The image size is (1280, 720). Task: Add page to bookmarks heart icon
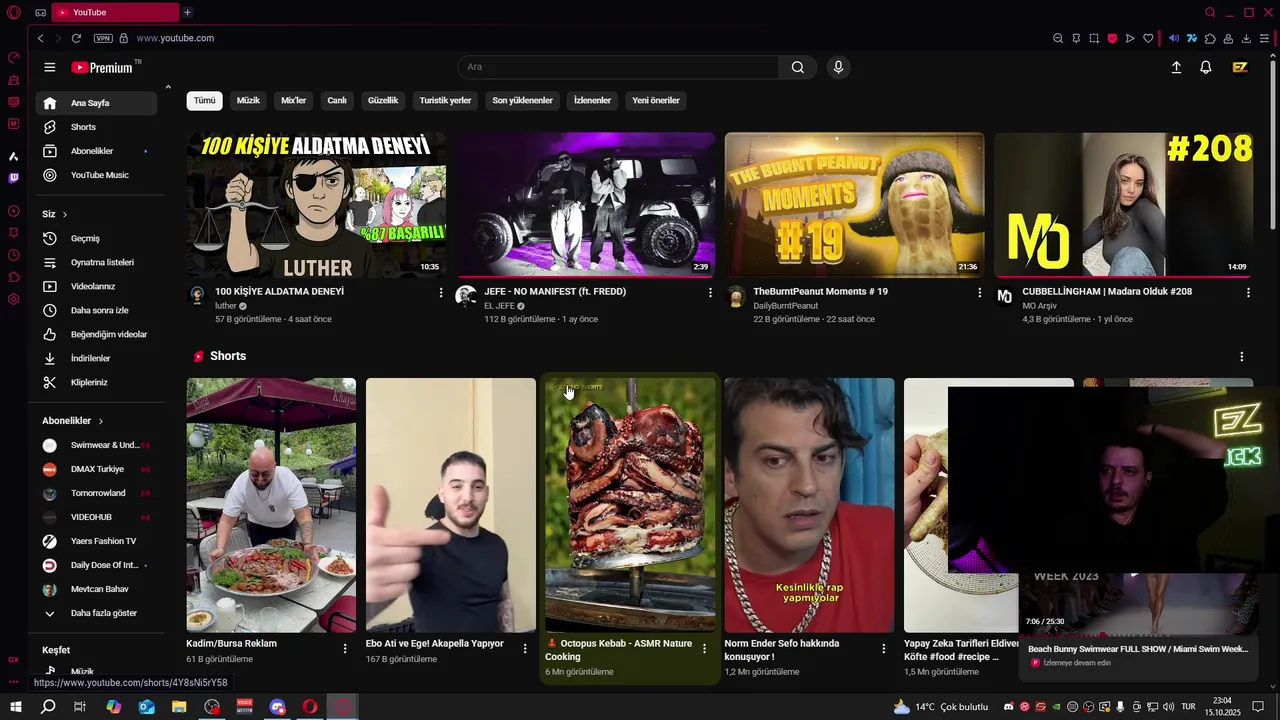[1148, 38]
